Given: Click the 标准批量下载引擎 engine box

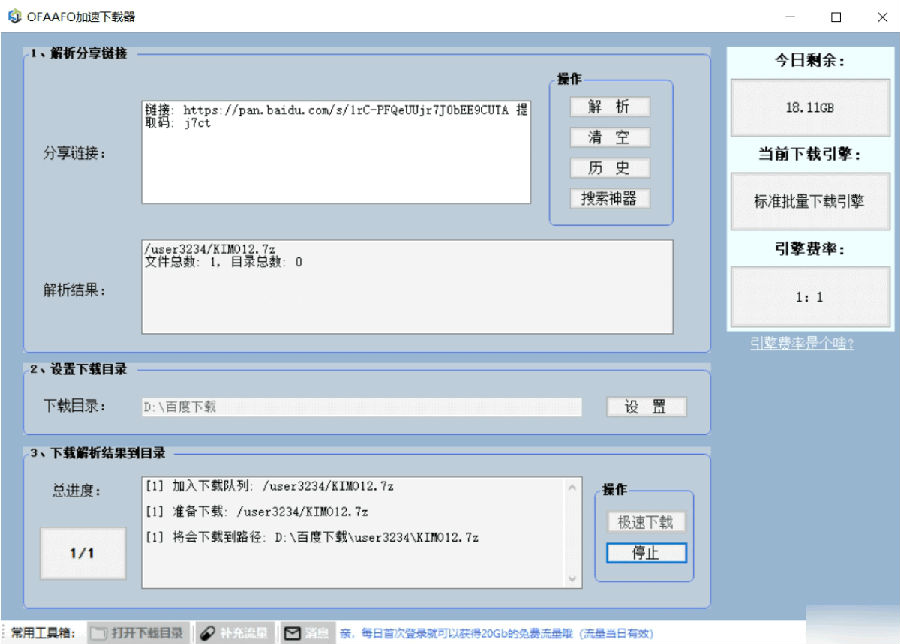Looking at the screenshot, I should 810,201.
